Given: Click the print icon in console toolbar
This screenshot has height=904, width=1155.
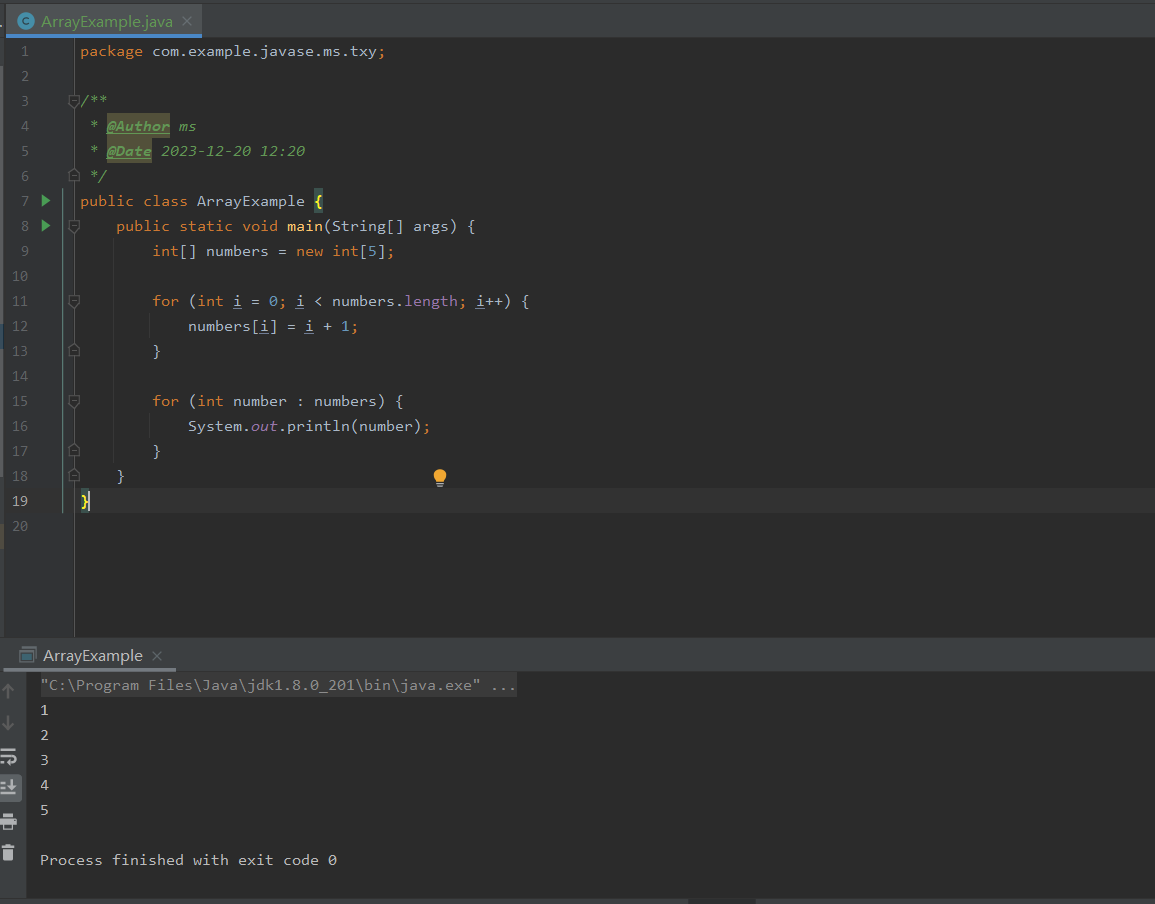Looking at the screenshot, I should pos(9,821).
